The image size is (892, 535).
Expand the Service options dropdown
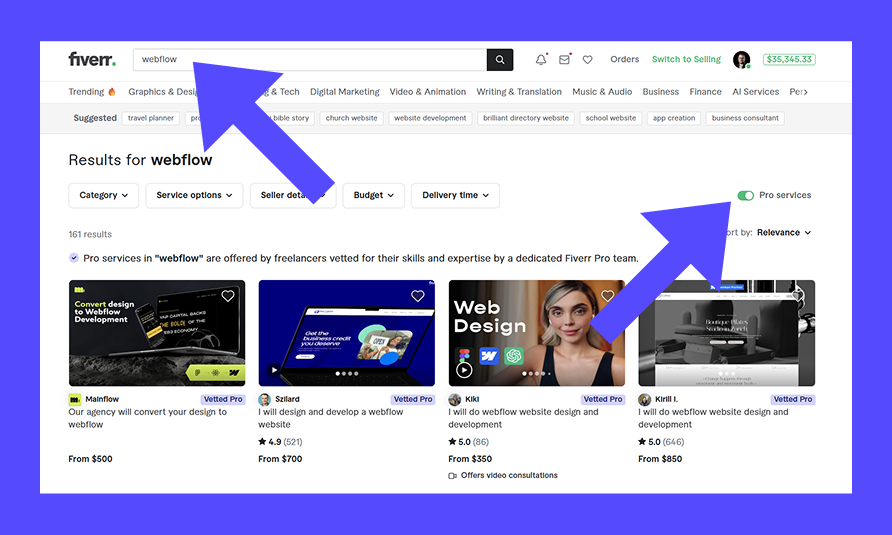(195, 195)
